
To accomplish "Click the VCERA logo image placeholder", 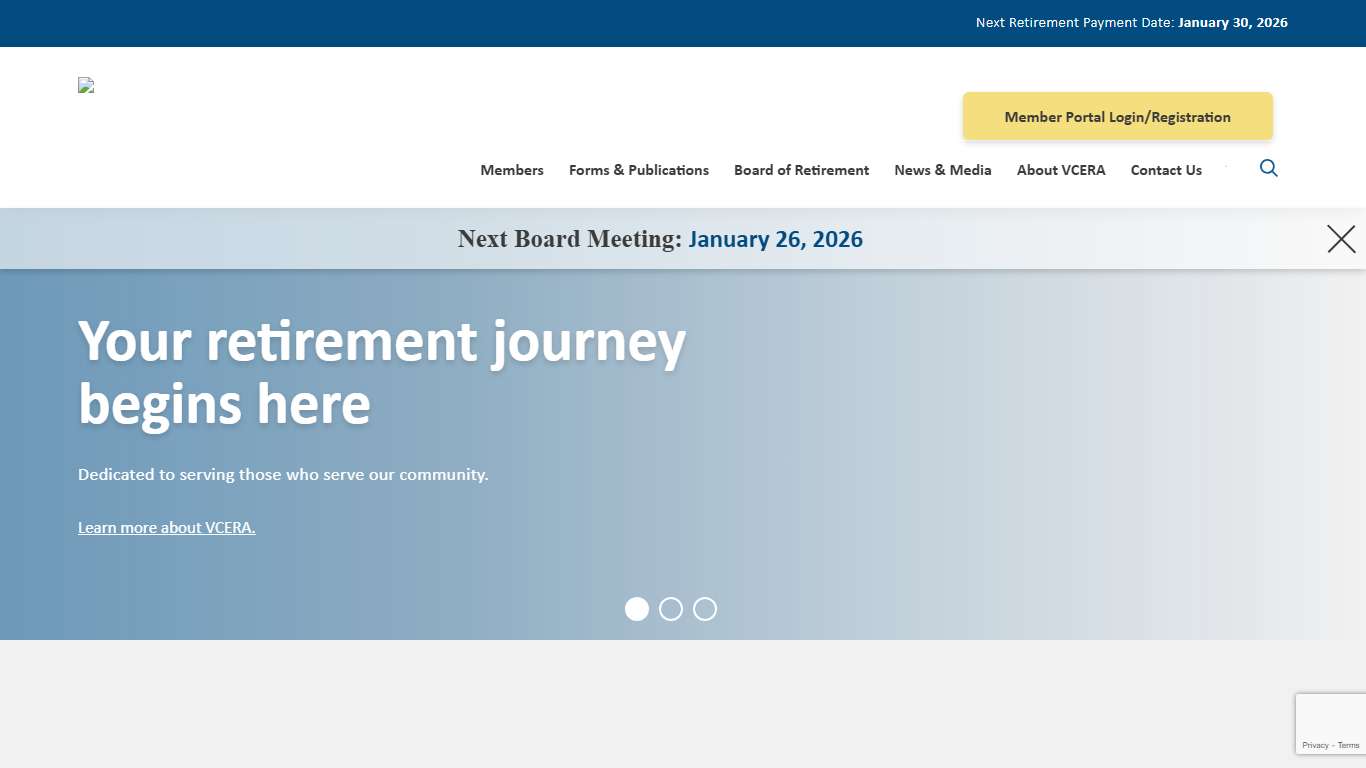I will (x=85, y=85).
